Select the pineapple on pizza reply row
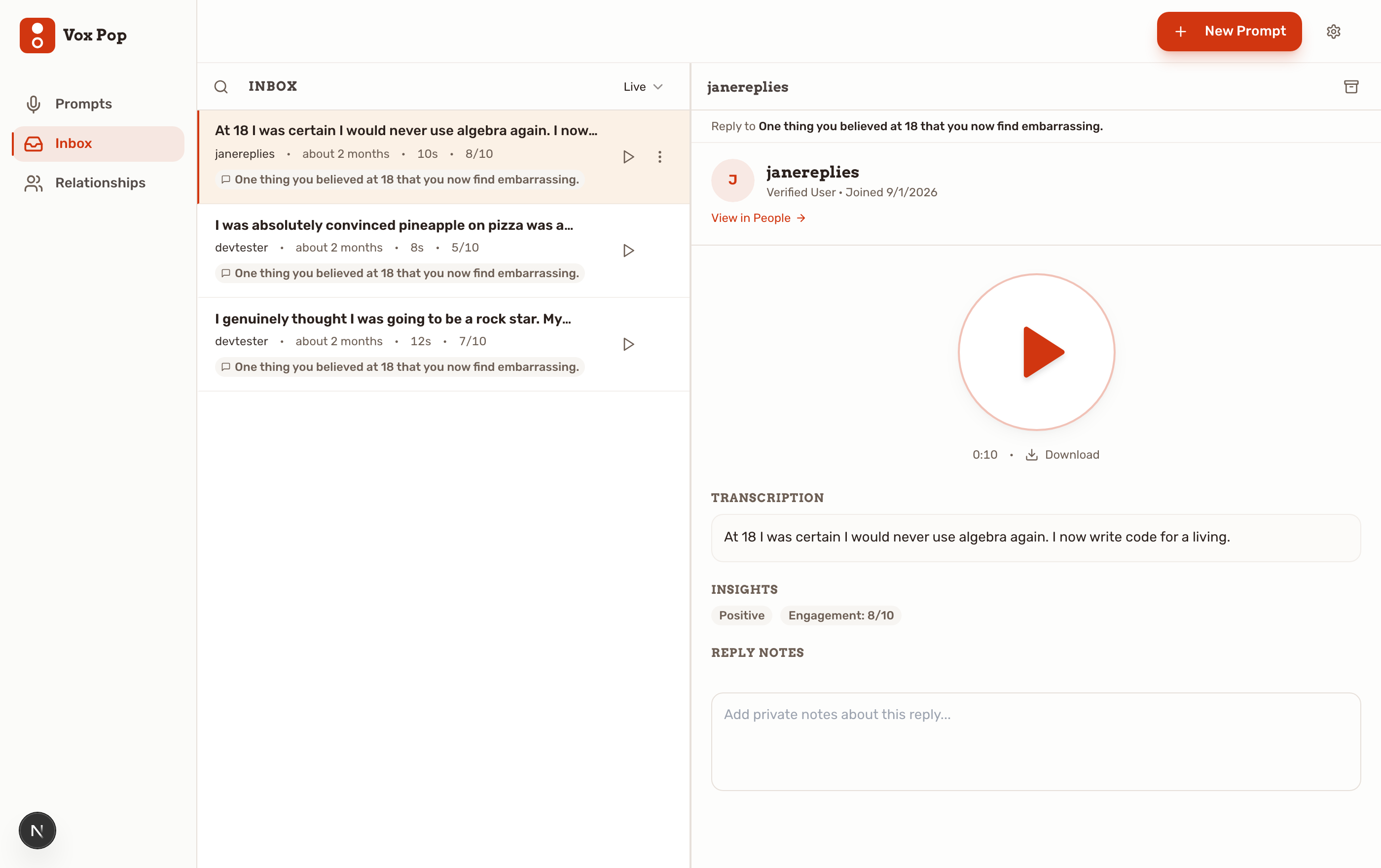 coord(444,251)
